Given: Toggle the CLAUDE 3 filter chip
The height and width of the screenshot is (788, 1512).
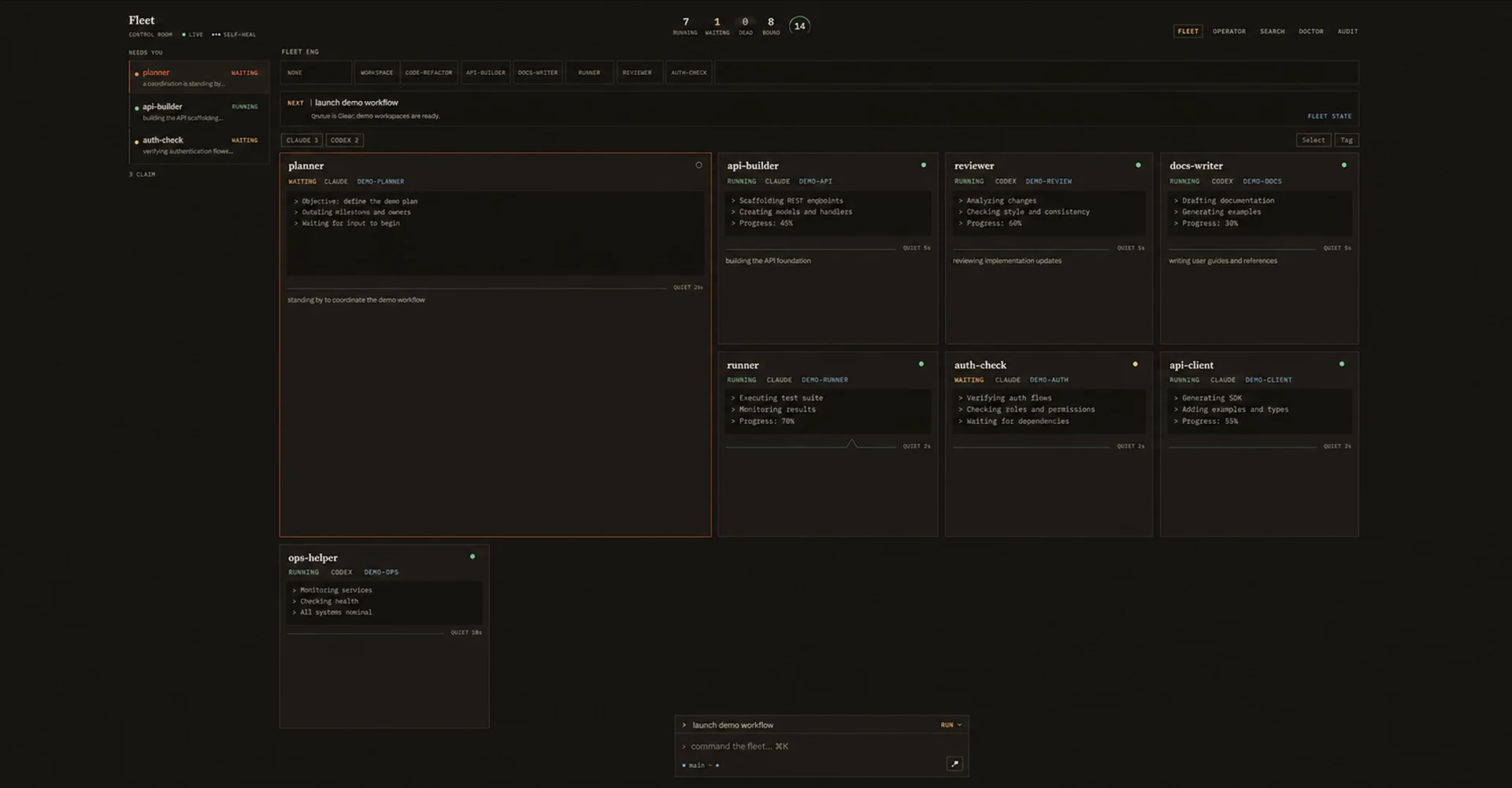Looking at the screenshot, I should (x=302, y=140).
